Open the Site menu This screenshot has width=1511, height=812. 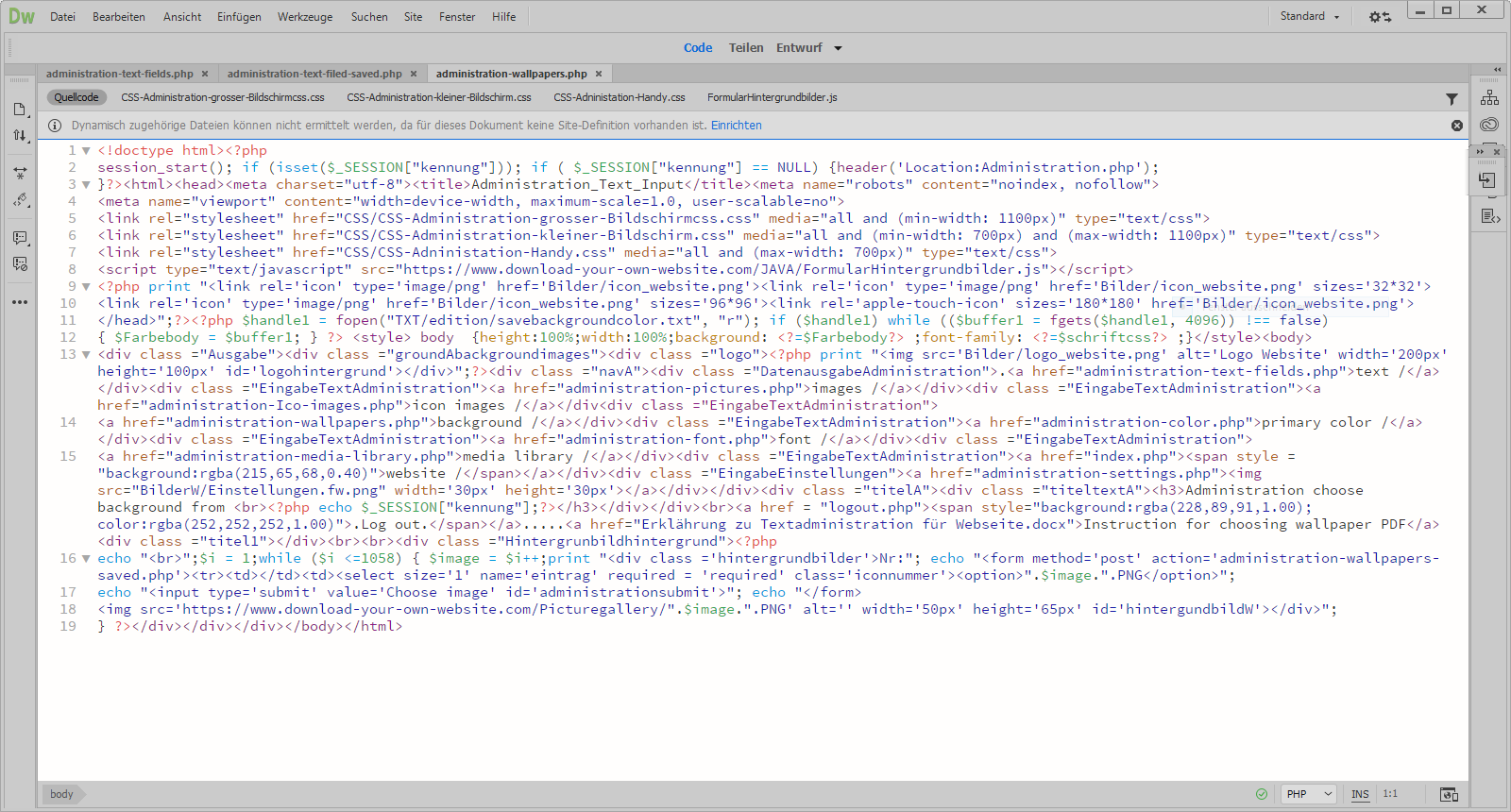click(413, 17)
